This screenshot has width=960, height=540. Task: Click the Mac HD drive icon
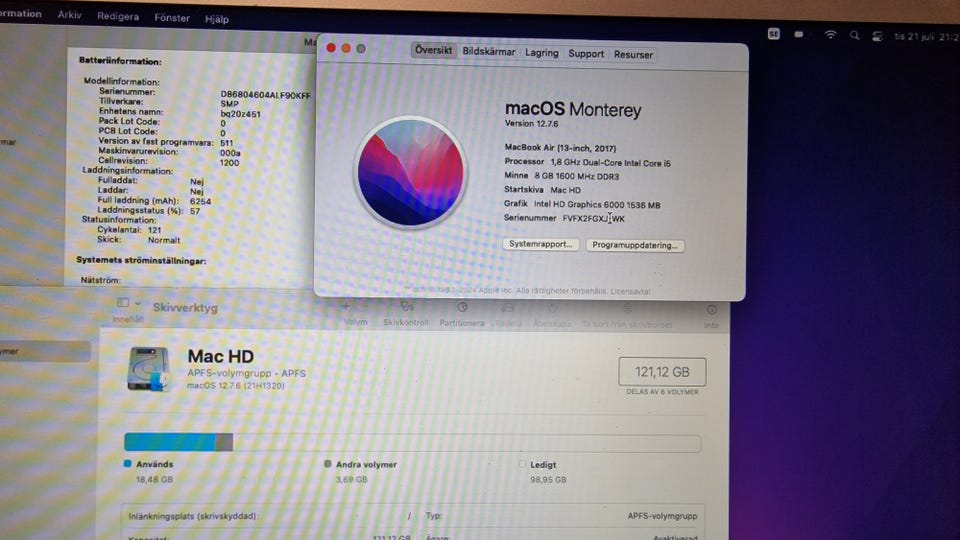coord(148,369)
